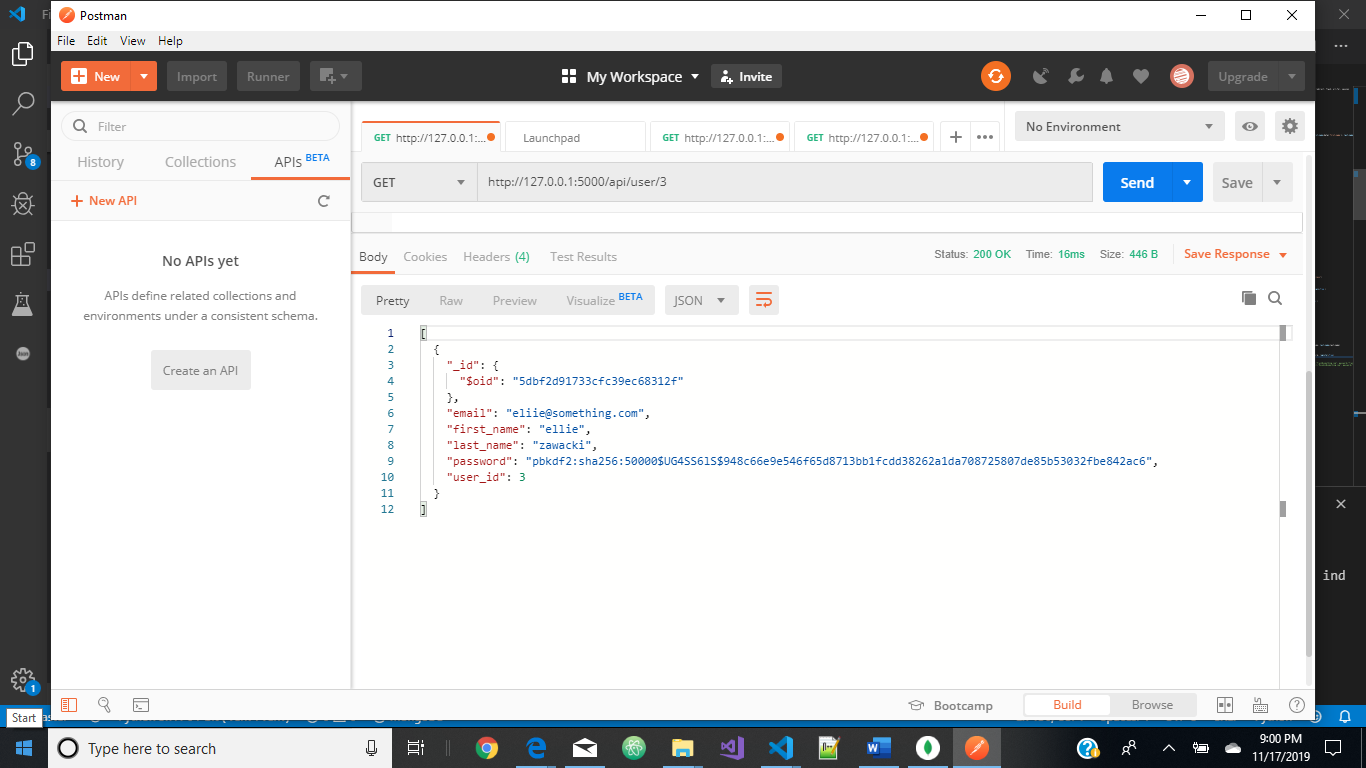Open the Edit menu
The image size is (1366, 768).
click(x=97, y=41)
